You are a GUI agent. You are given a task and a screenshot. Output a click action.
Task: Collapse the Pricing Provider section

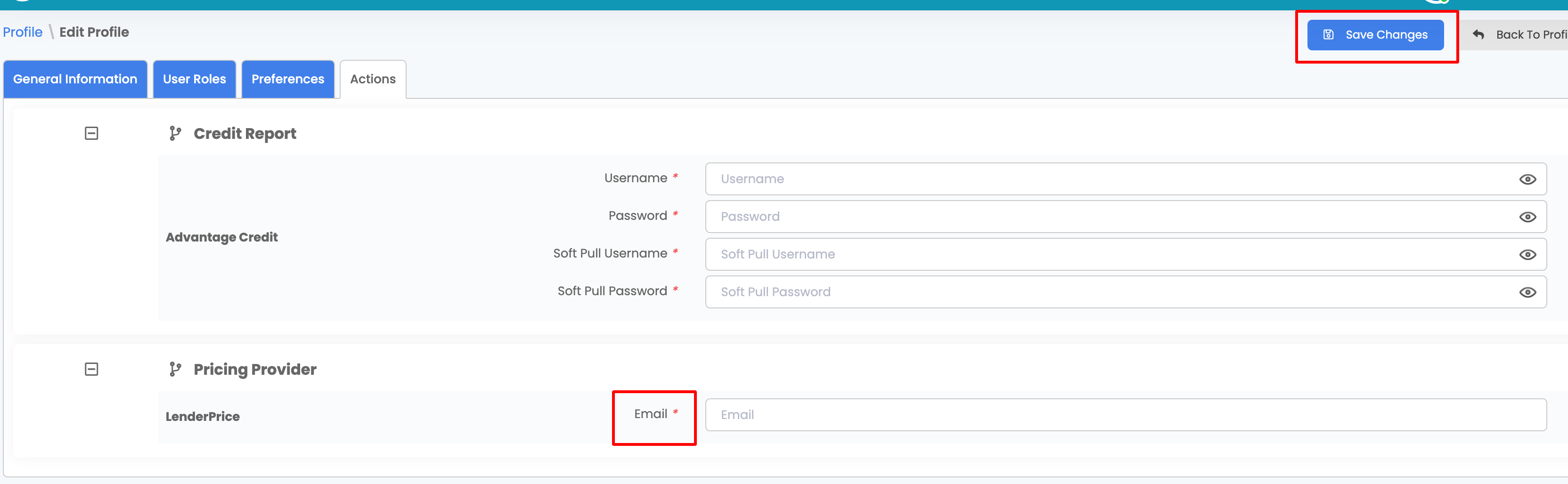point(92,369)
